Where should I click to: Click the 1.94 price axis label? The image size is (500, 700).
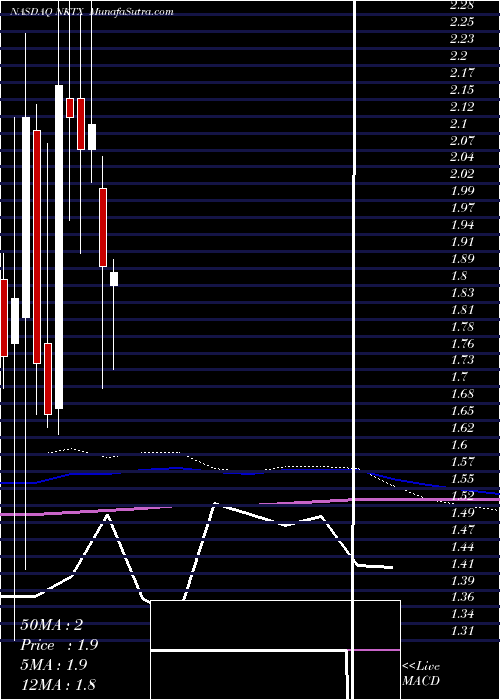click(462, 225)
